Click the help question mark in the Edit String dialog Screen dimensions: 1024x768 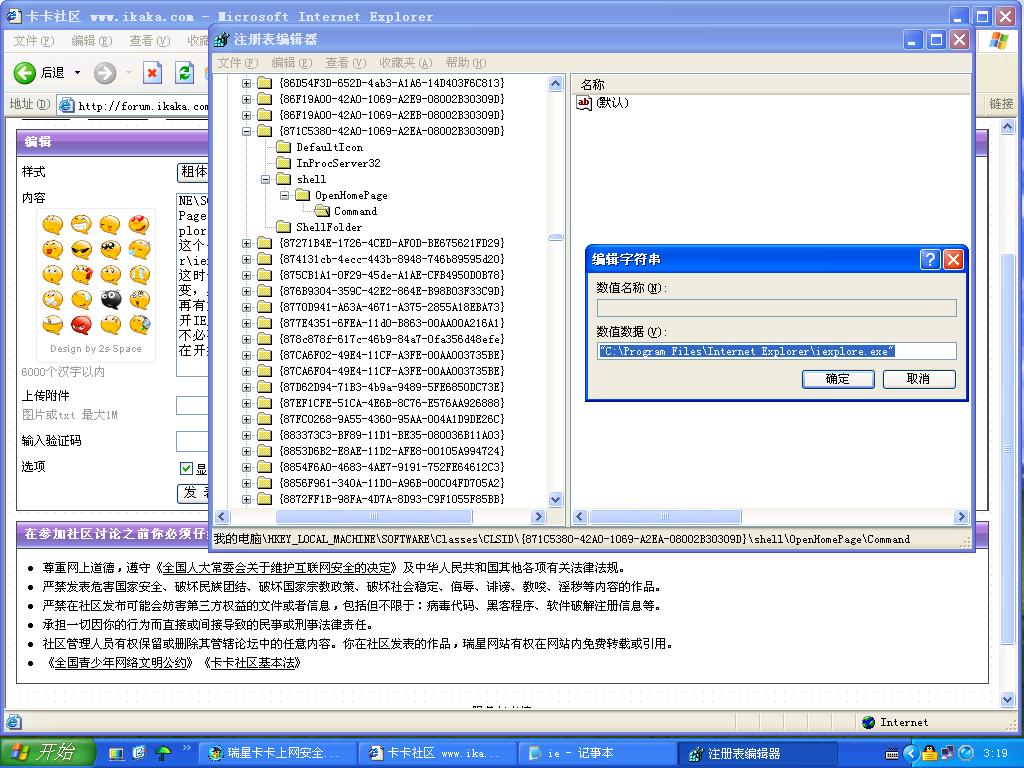click(x=930, y=259)
